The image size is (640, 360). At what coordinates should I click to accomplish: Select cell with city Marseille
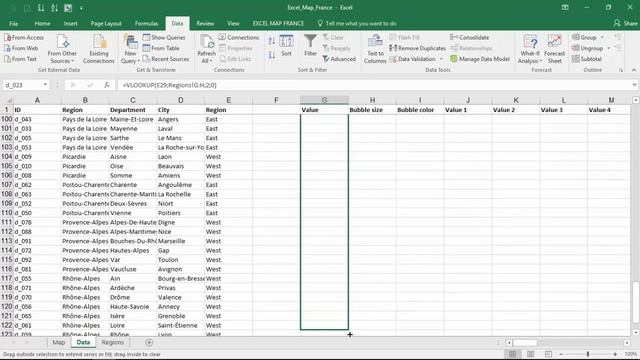pyautogui.click(x=180, y=241)
